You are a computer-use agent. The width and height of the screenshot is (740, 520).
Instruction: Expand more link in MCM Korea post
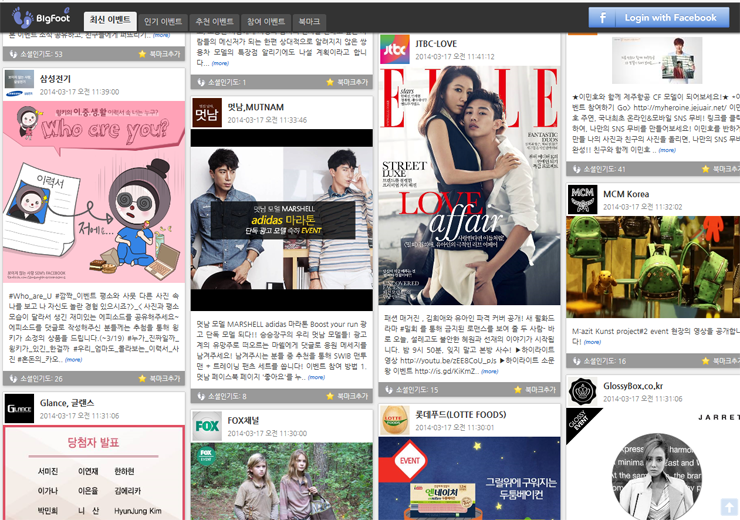click(x=592, y=342)
